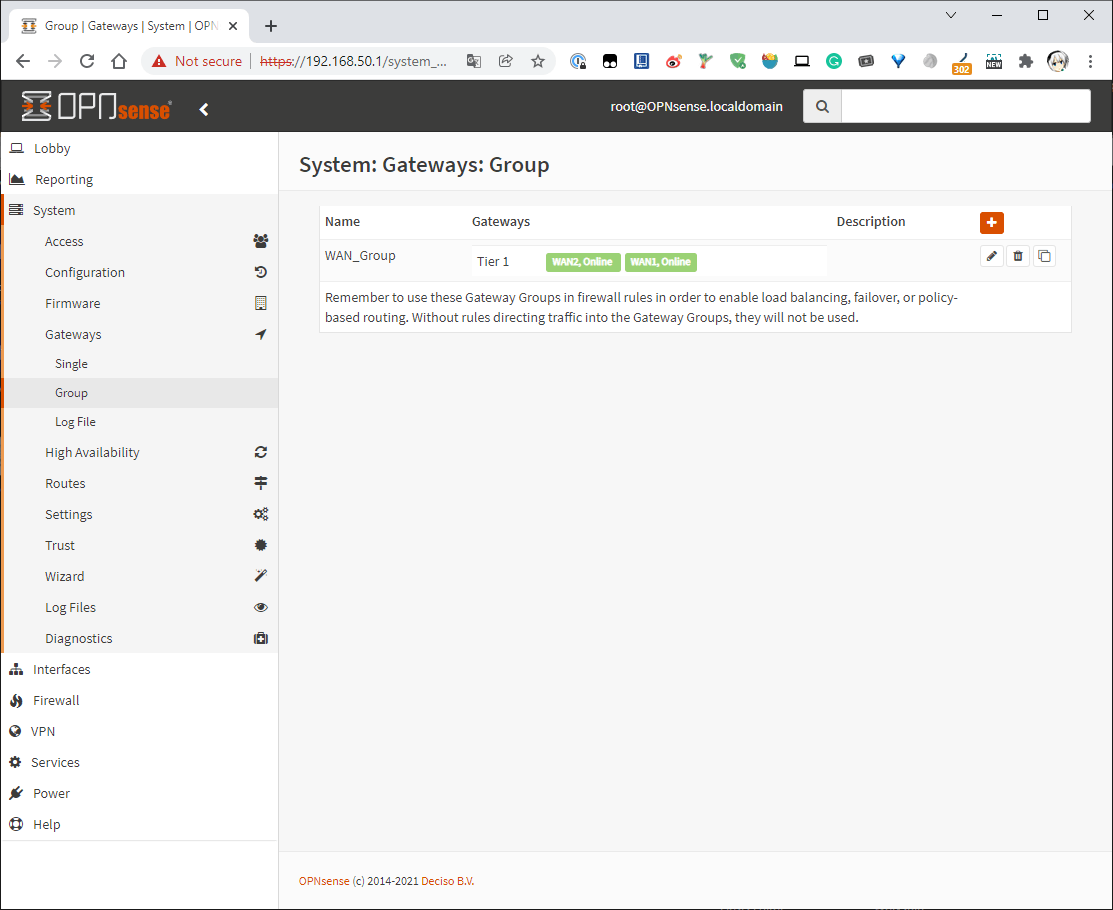Open the Gateways Log File item
The width and height of the screenshot is (1113, 910).
pyautogui.click(x=75, y=422)
